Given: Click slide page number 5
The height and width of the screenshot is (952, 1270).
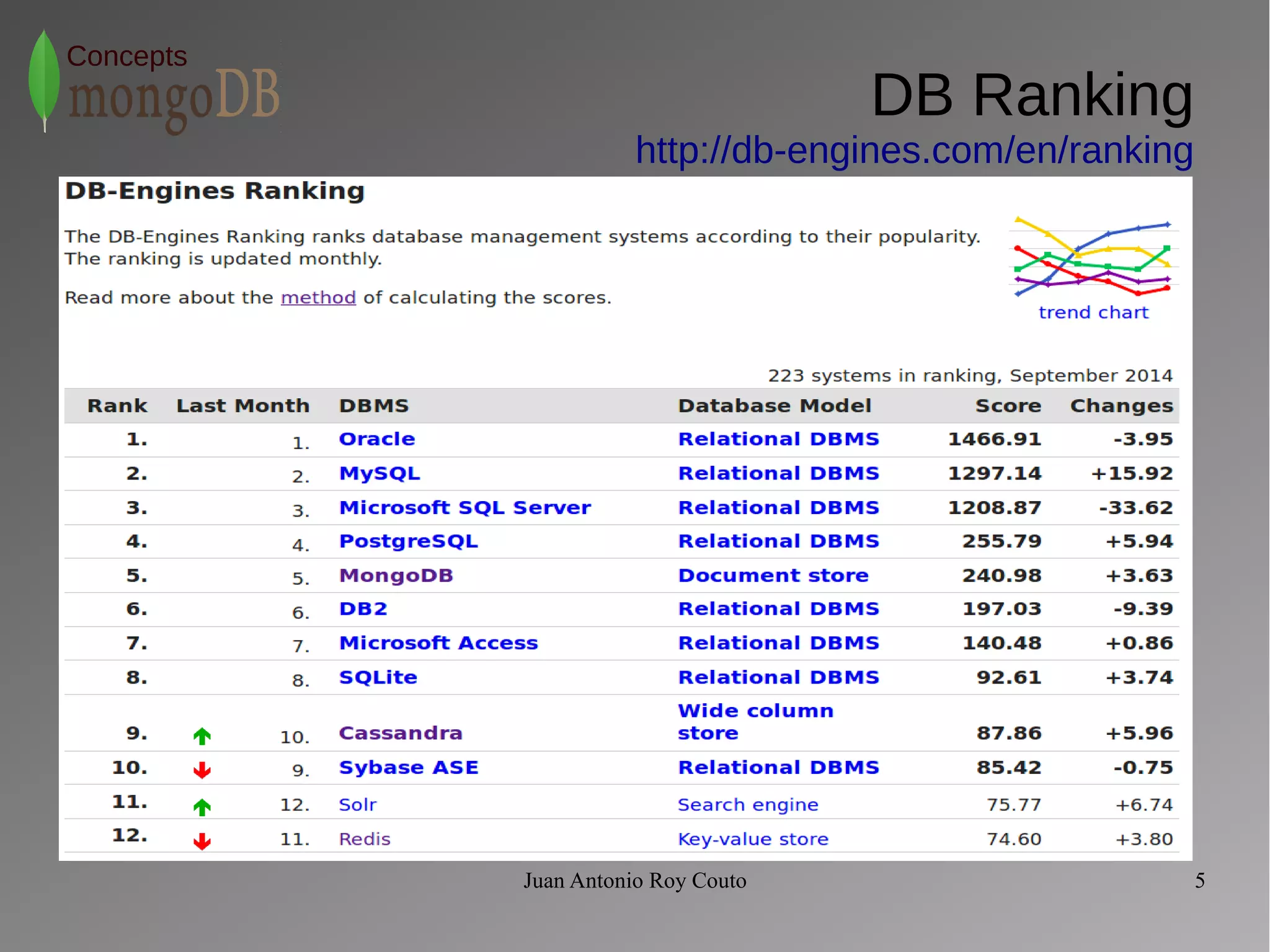Looking at the screenshot, I should tap(1200, 881).
